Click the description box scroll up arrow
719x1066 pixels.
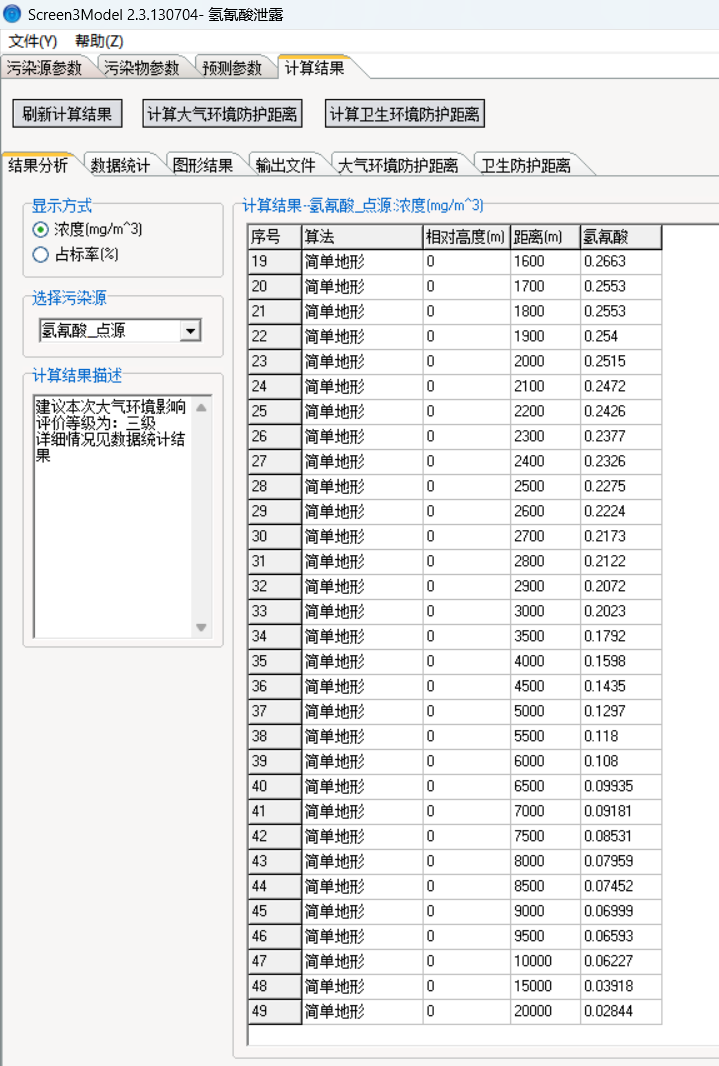click(x=201, y=407)
